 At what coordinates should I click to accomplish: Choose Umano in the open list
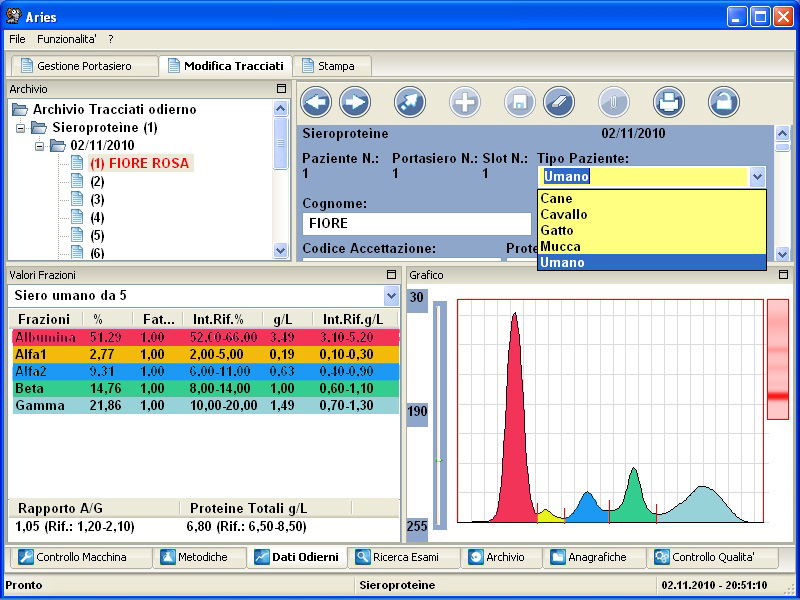click(x=652, y=262)
